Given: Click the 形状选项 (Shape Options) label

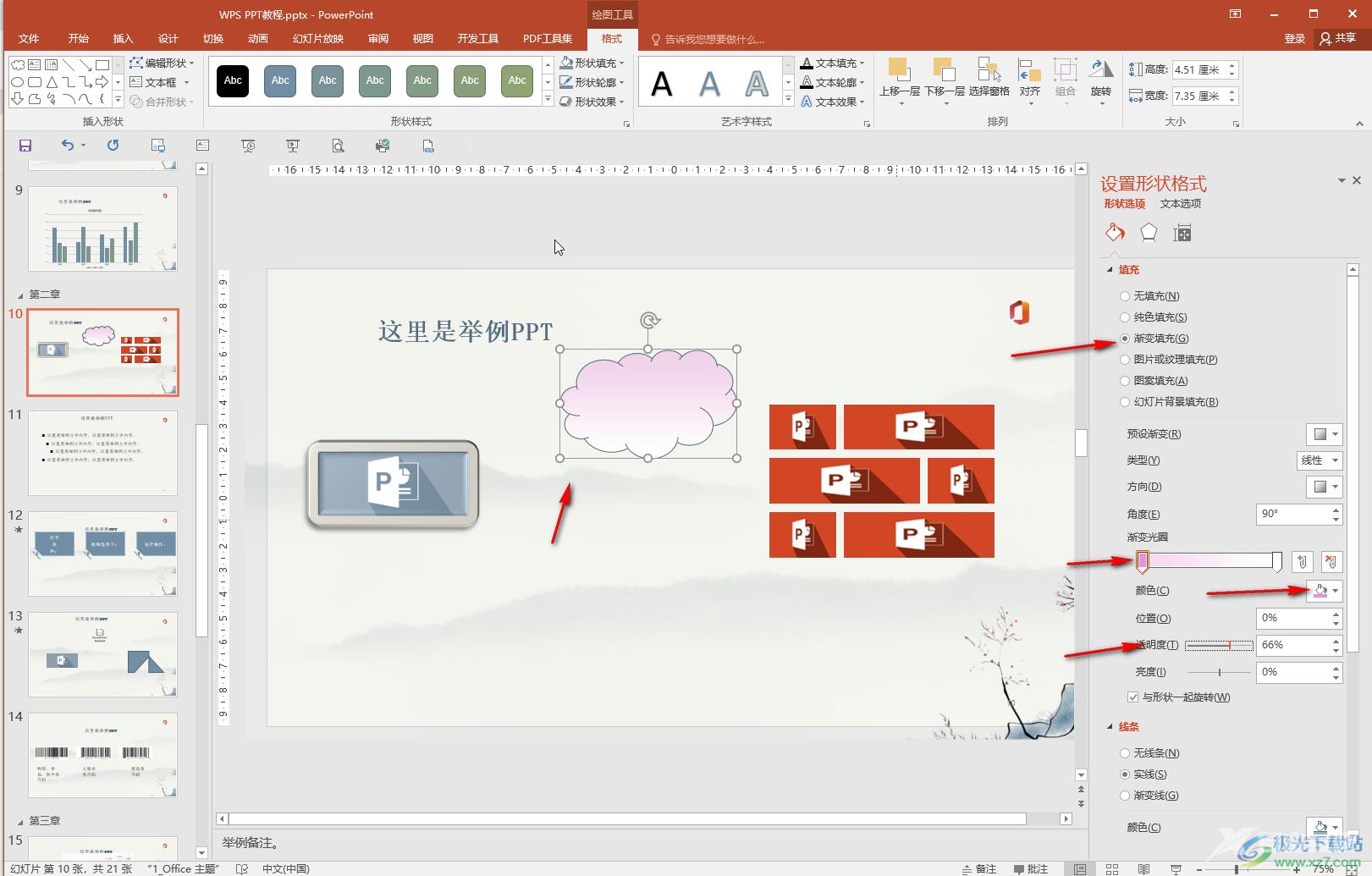Looking at the screenshot, I should click(1124, 204).
